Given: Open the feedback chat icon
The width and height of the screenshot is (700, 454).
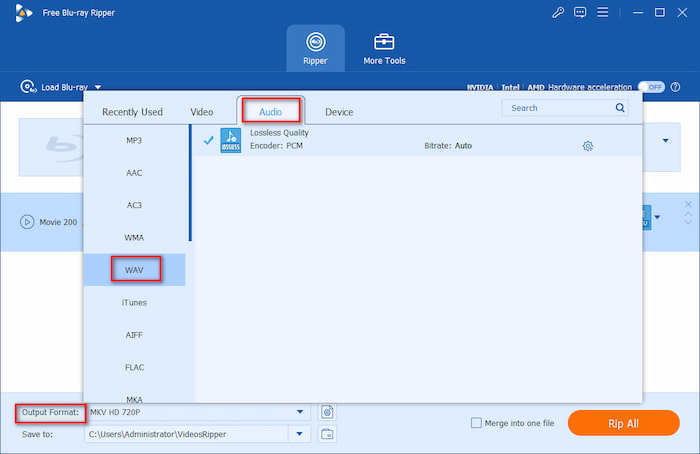Looking at the screenshot, I should [580, 12].
